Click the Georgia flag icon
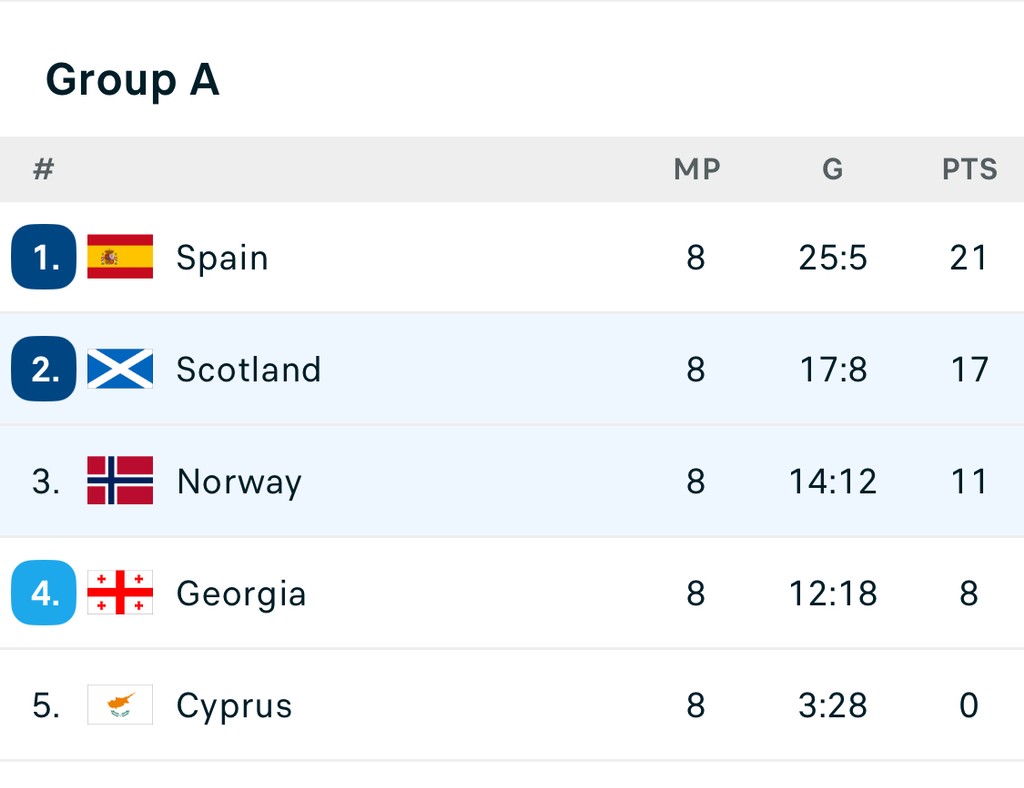1024x788 pixels. [120, 593]
